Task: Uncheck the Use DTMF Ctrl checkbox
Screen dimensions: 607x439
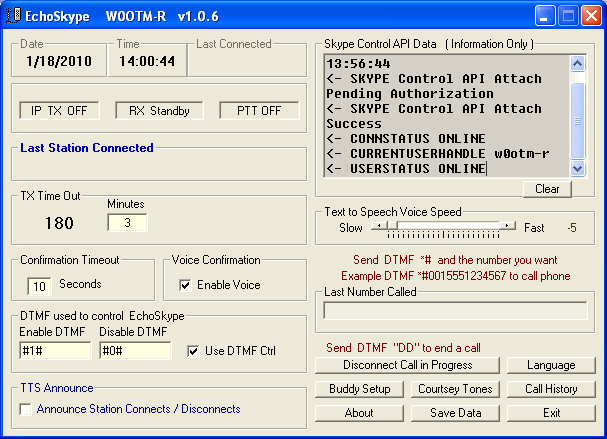Action: 193,351
